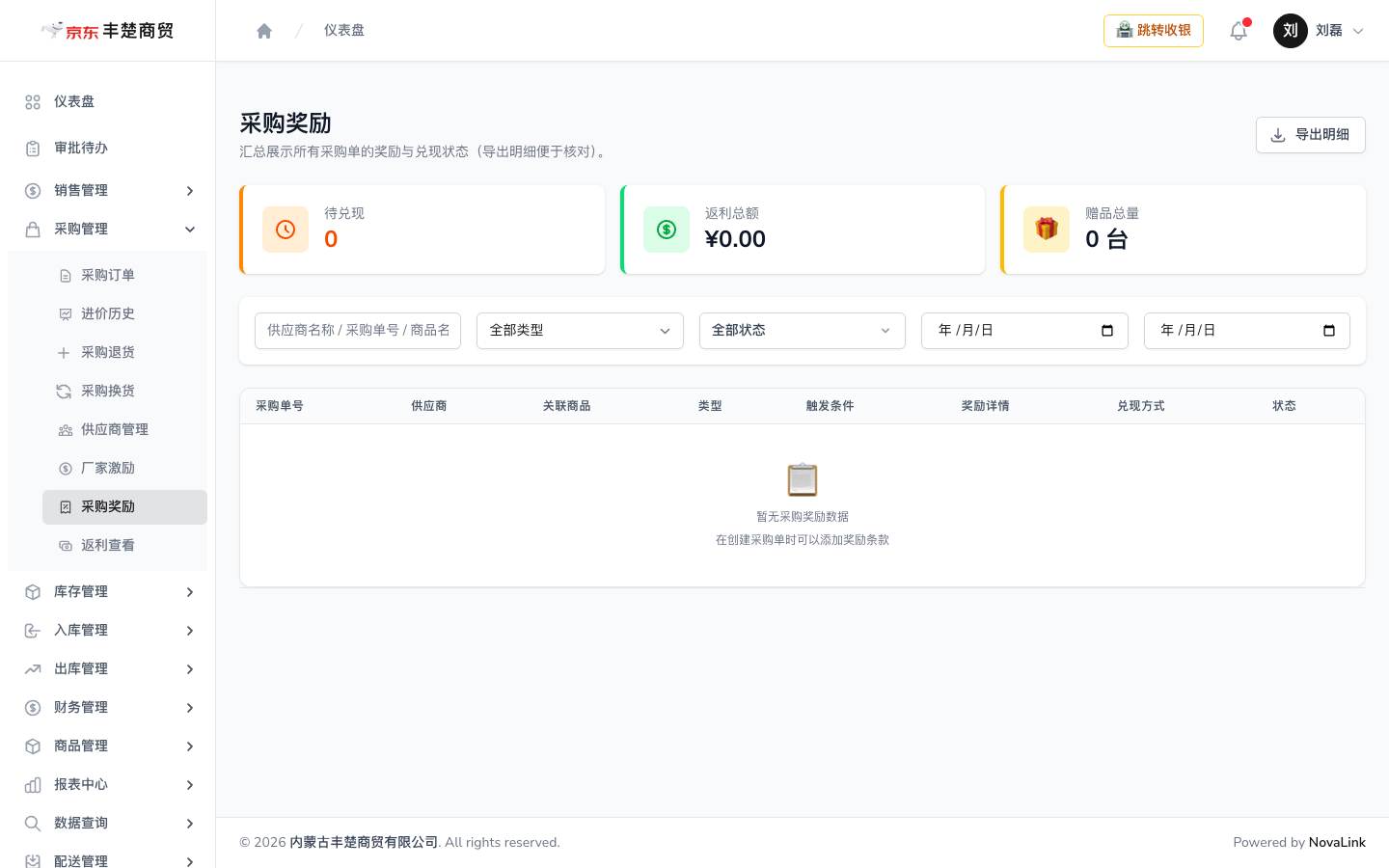Expand the 数据查询 chevron
The height and width of the screenshot is (868, 1389).
click(x=190, y=824)
